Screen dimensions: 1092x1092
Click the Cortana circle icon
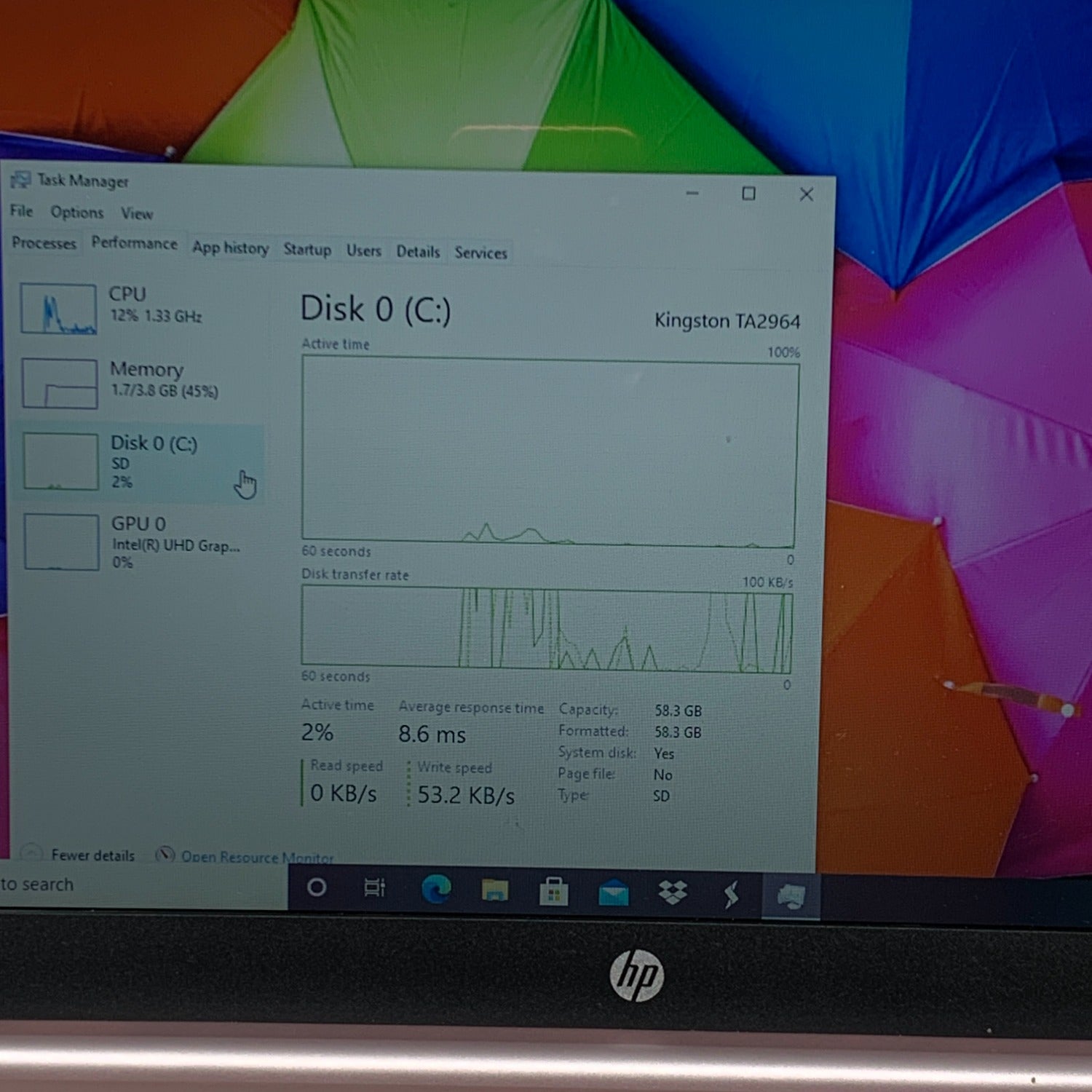coord(317,887)
